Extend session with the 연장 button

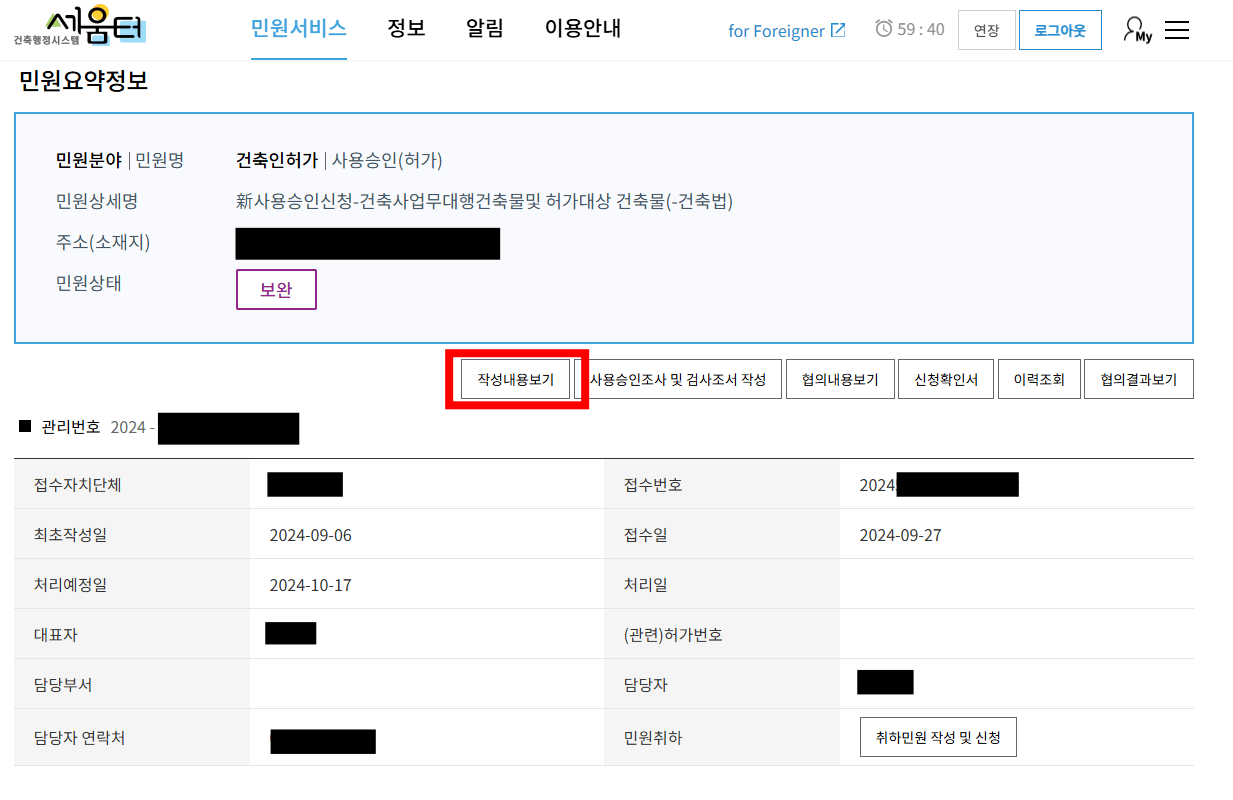(986, 30)
